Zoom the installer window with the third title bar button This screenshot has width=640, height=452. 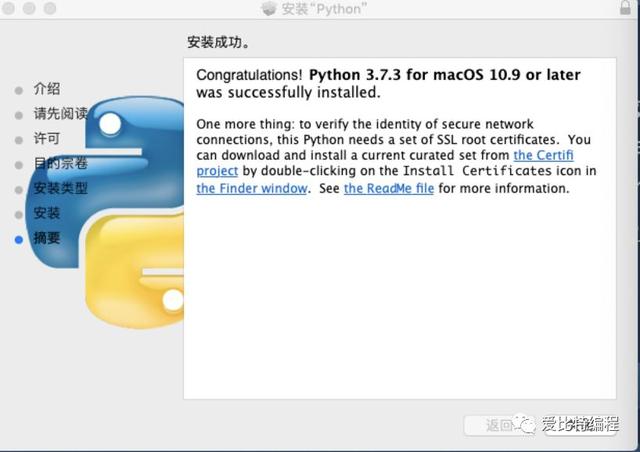click(50, 8)
